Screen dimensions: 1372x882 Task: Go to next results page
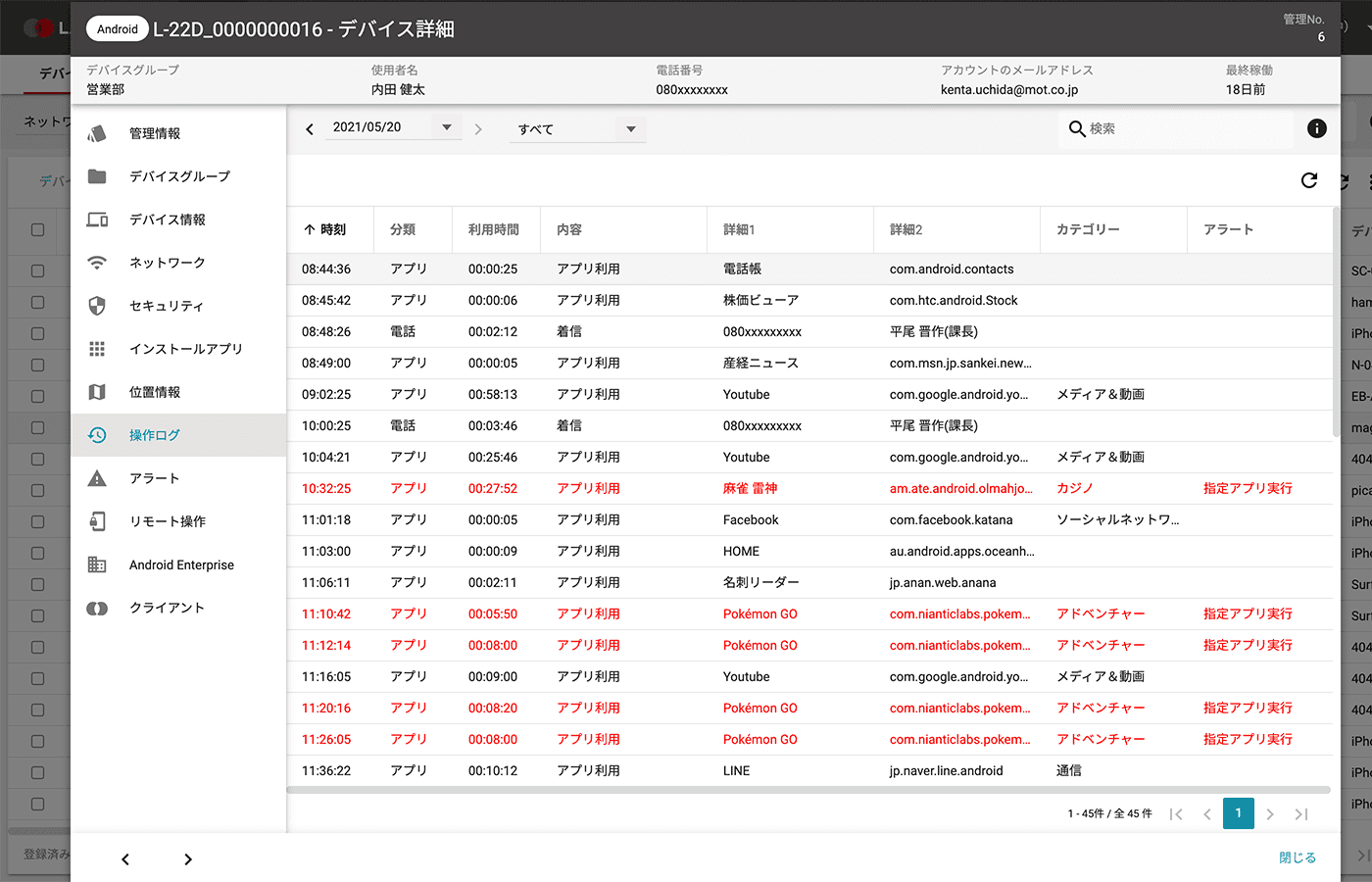1270,814
